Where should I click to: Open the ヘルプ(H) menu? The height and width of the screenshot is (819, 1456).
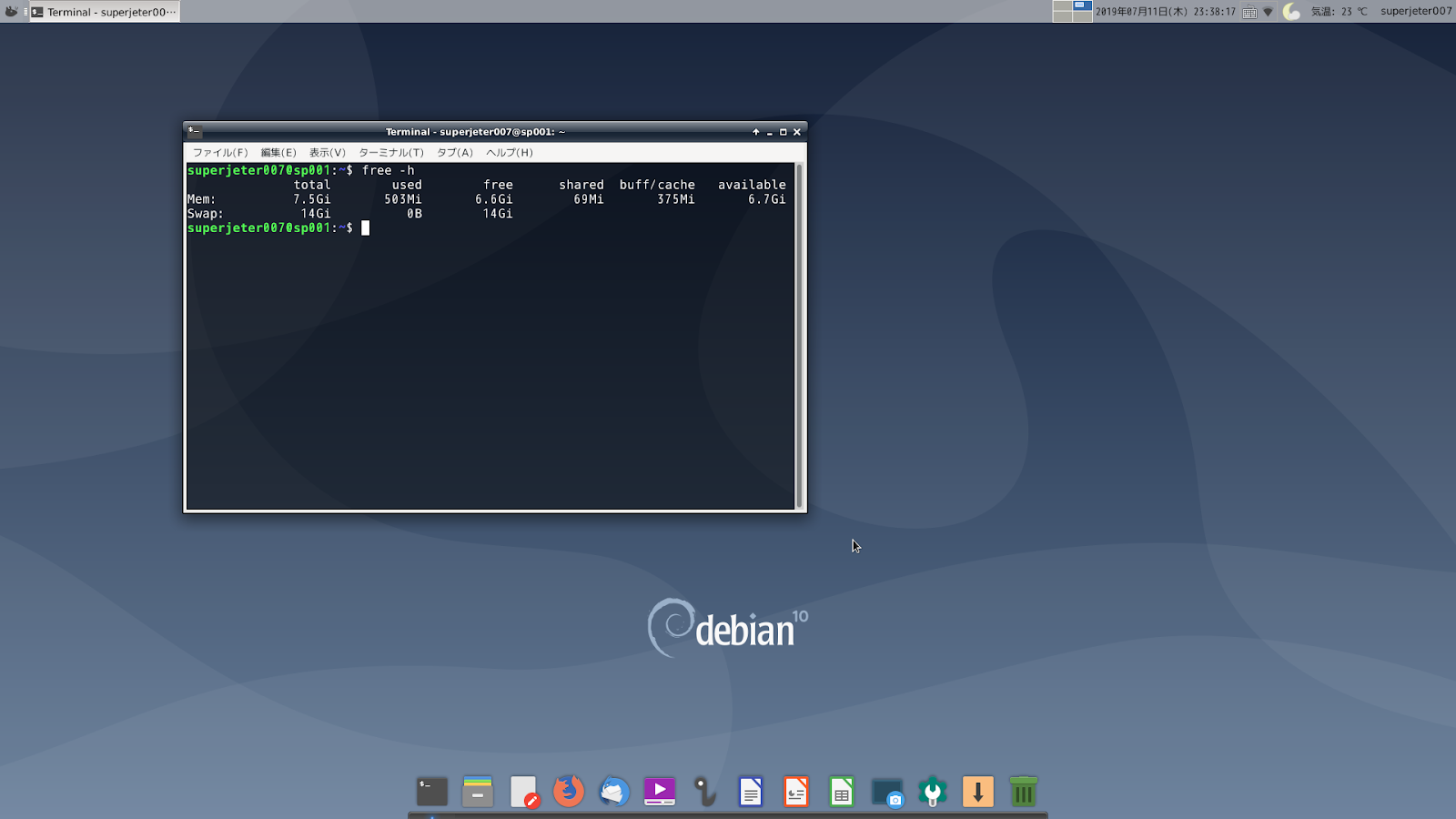point(510,152)
